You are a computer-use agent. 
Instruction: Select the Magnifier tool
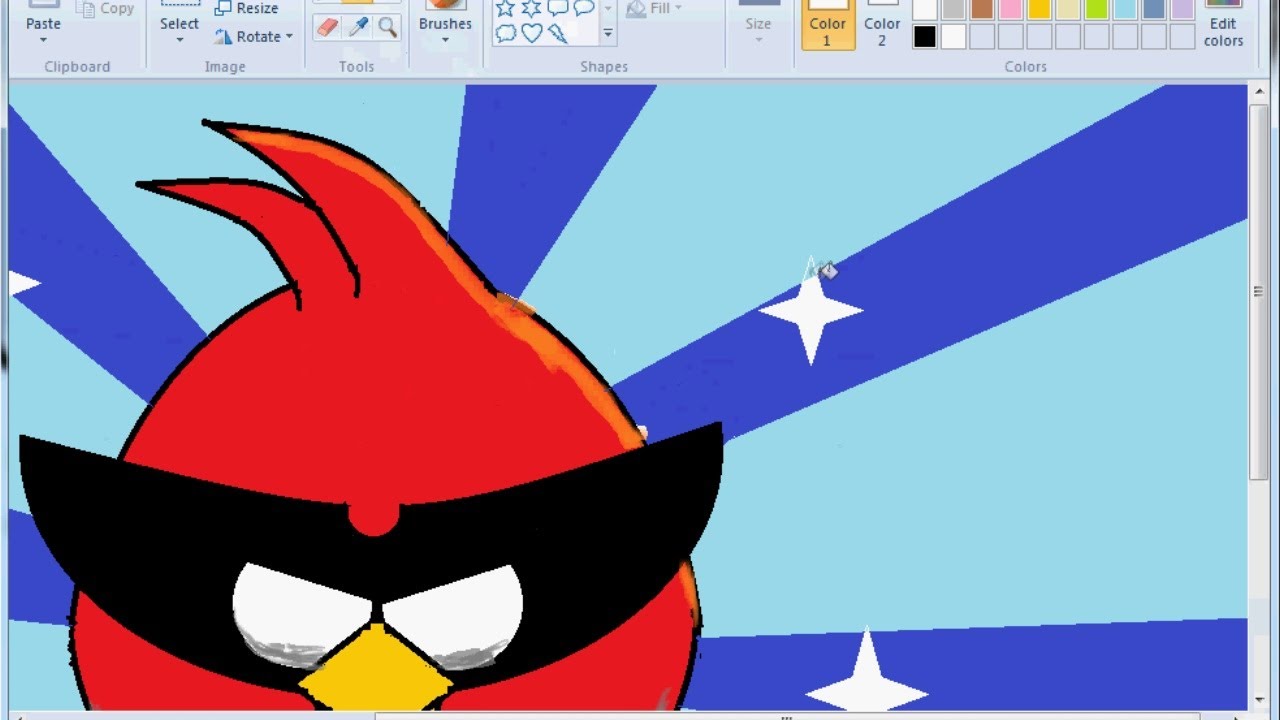click(x=388, y=28)
